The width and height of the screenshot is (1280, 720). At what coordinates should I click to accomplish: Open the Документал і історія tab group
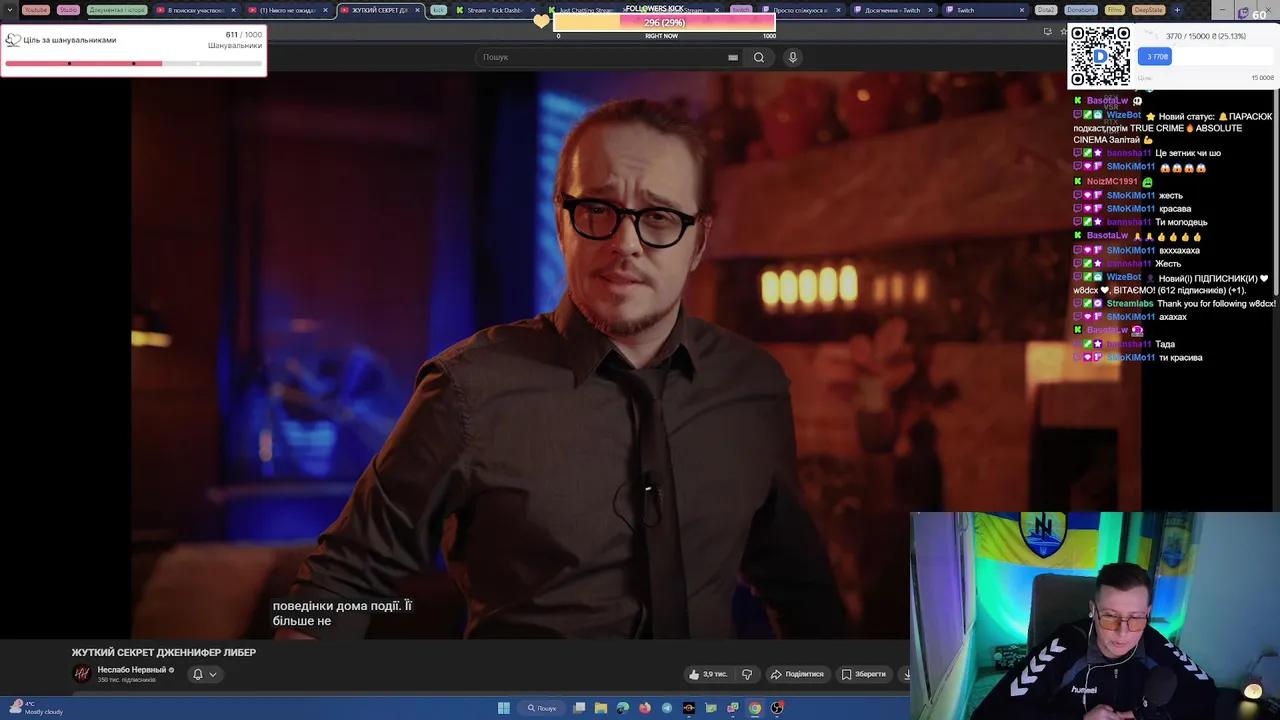(x=117, y=10)
